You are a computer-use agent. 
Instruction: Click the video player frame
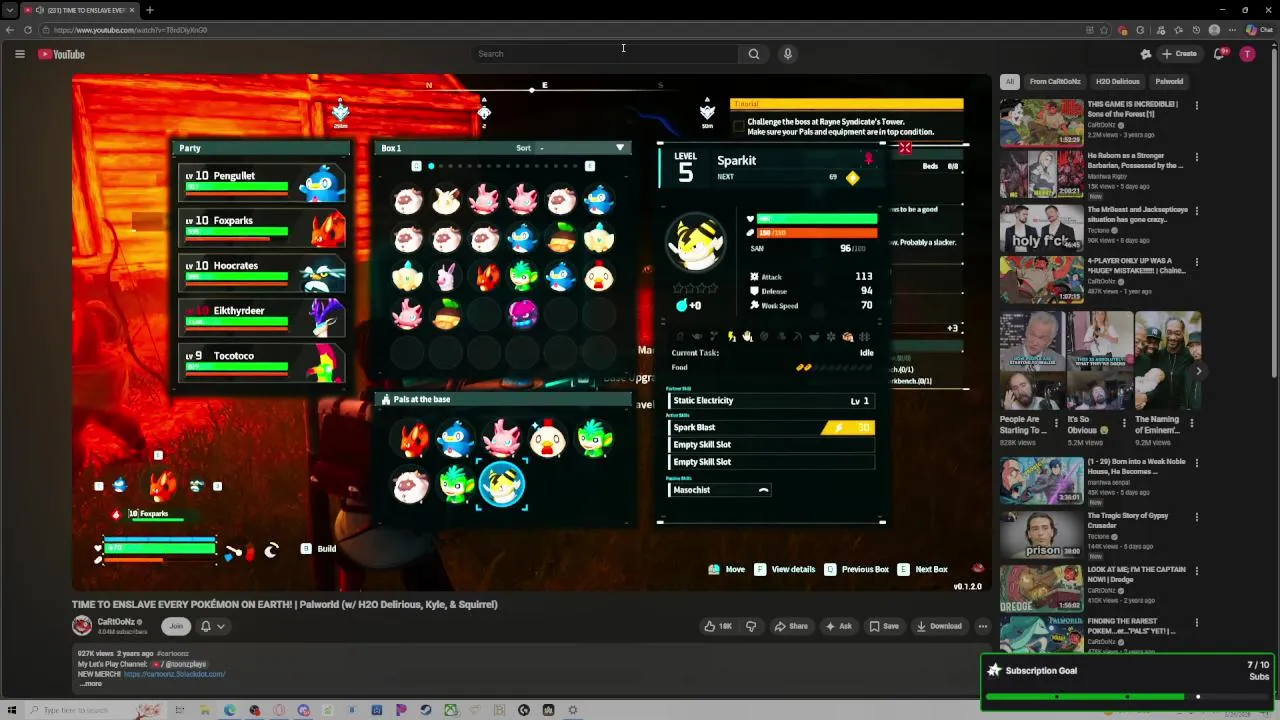tap(531, 333)
